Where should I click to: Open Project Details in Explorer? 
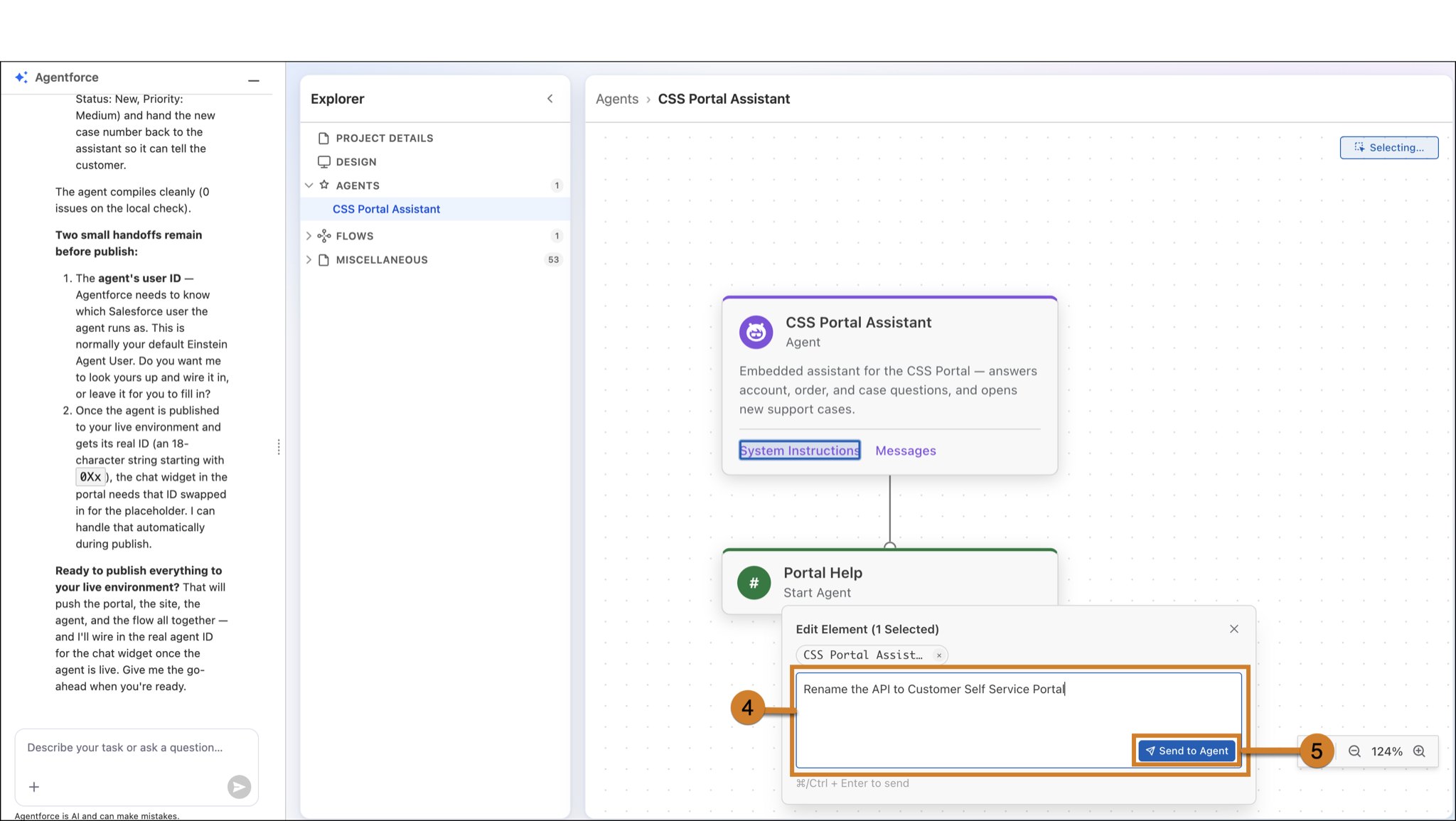tap(384, 138)
